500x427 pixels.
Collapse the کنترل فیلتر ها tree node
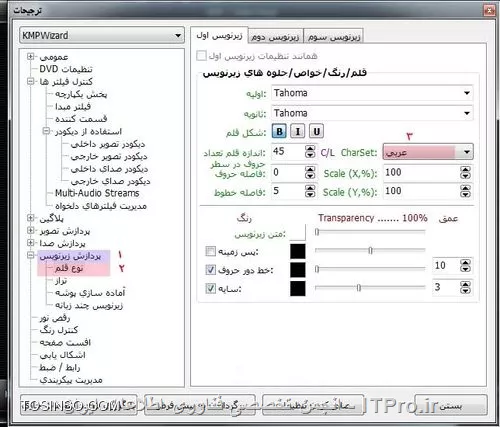tap(30, 81)
